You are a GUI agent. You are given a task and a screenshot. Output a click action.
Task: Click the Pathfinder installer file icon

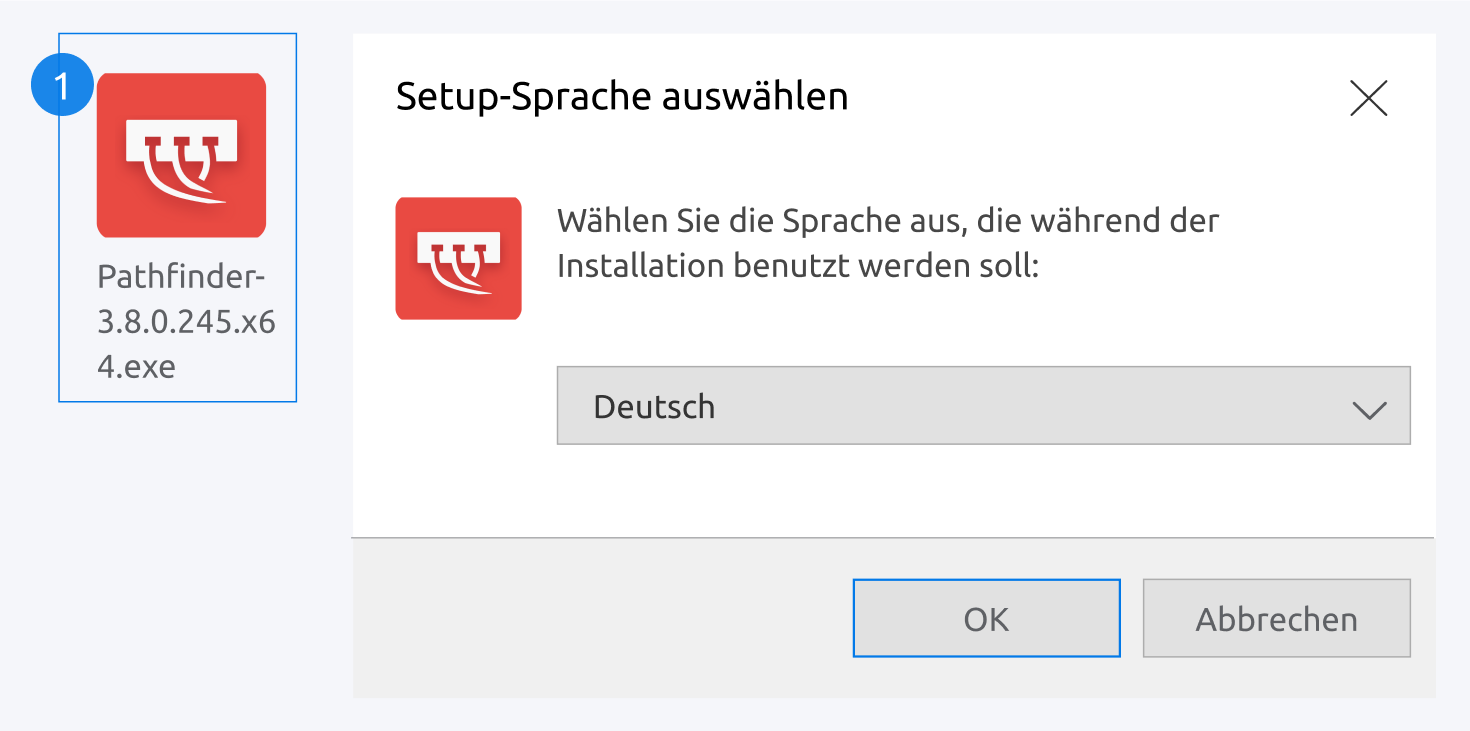[x=181, y=155]
